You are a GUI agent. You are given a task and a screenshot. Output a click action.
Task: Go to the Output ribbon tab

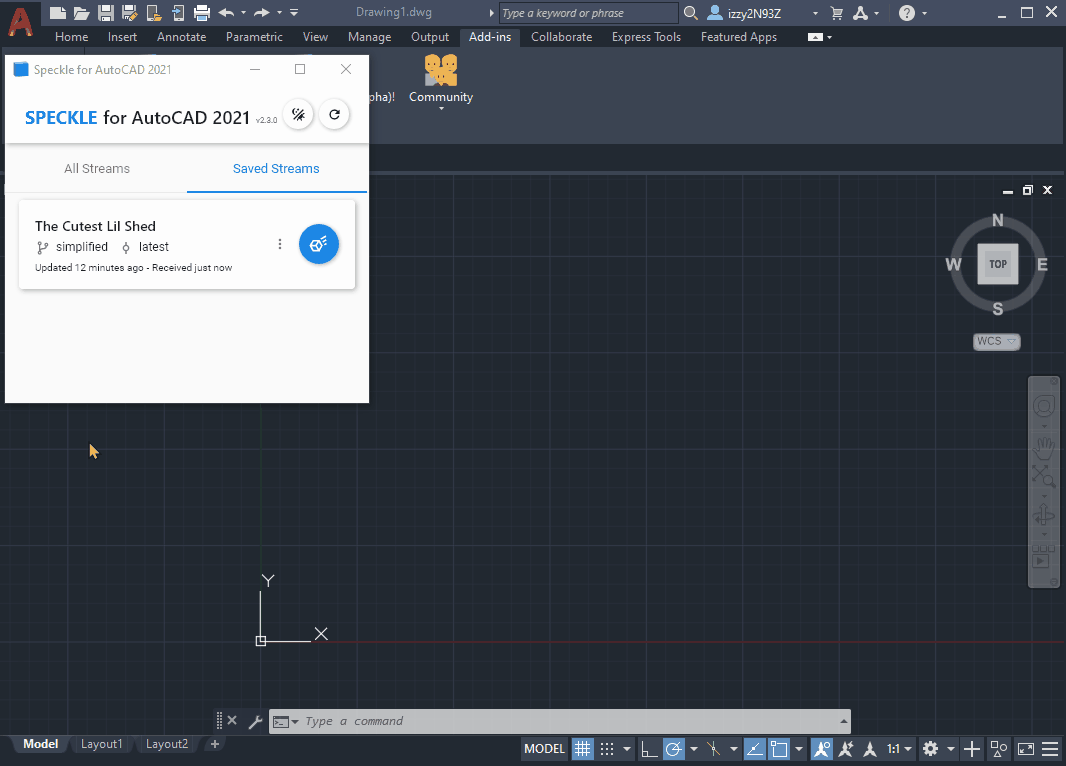click(x=430, y=37)
